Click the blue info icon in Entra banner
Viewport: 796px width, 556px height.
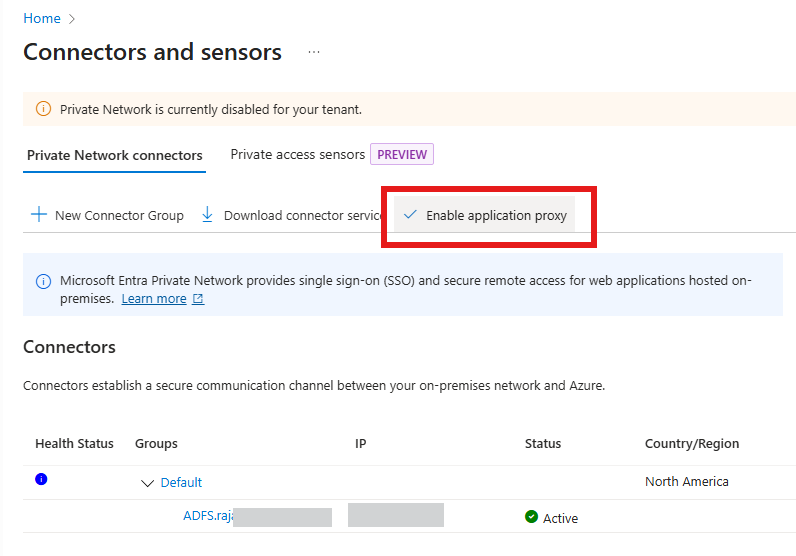[43, 281]
